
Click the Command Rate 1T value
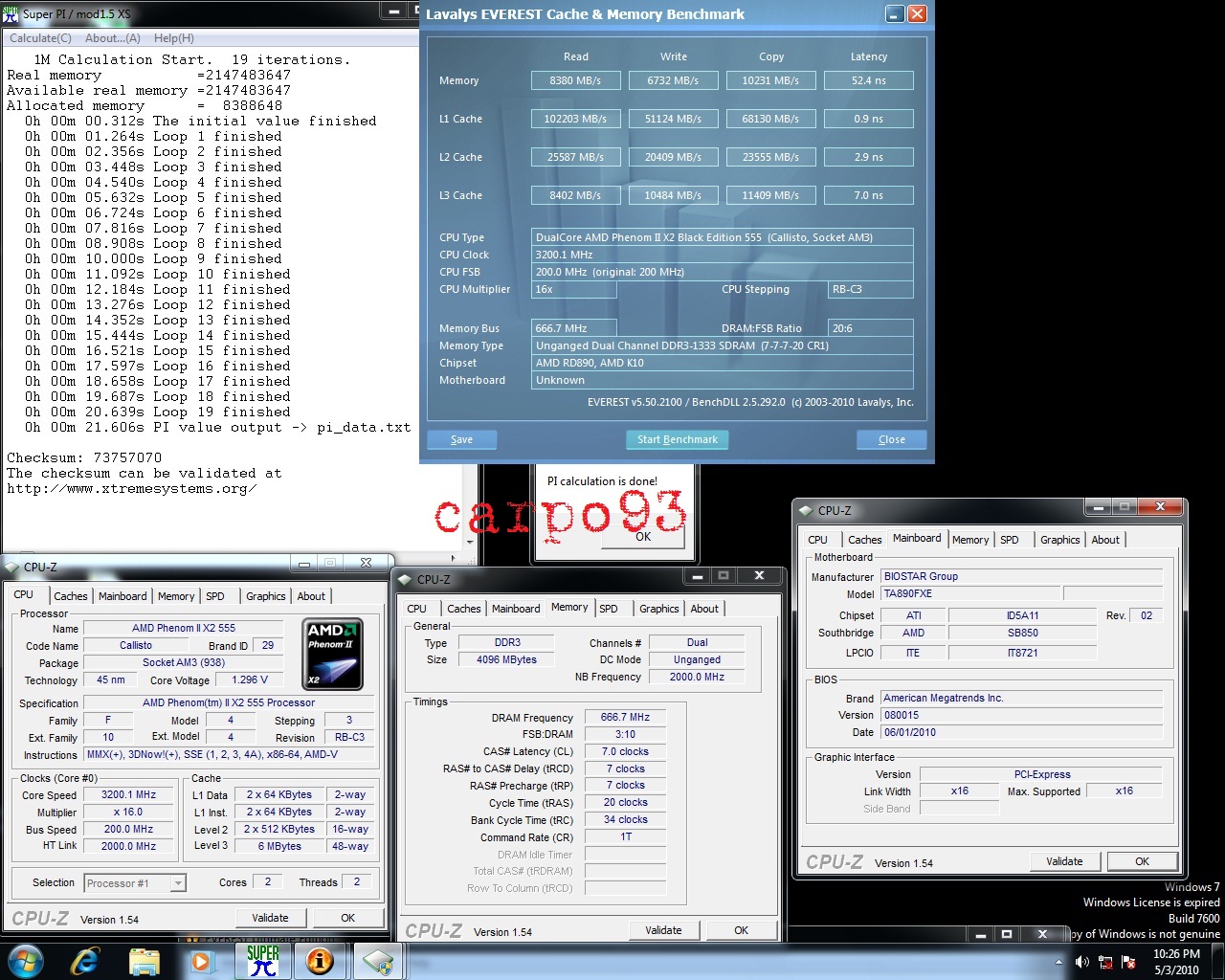pyautogui.click(x=625, y=836)
